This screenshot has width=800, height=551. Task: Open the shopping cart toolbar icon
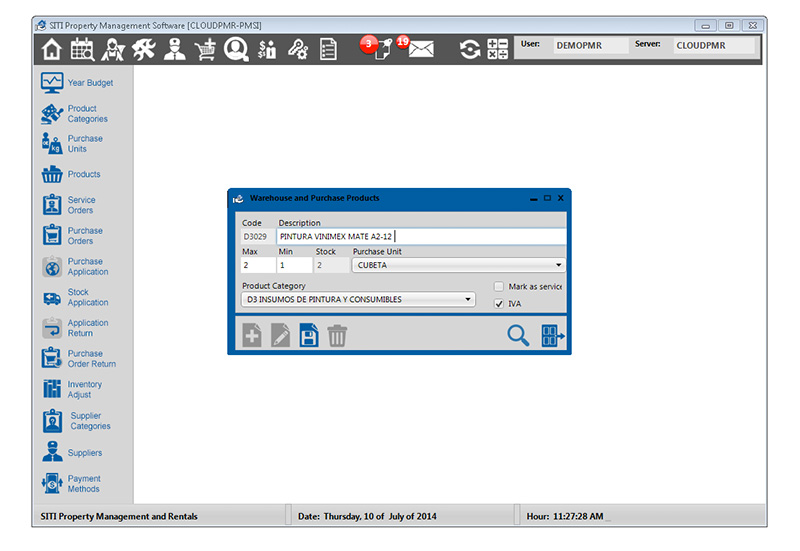205,49
